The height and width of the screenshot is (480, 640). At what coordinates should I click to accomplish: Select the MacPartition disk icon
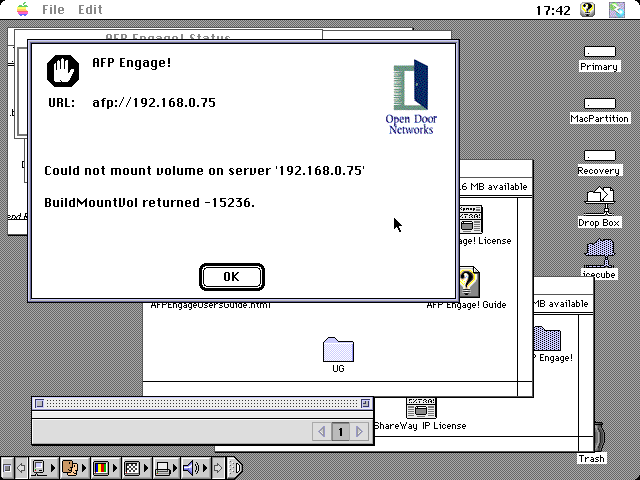599,104
